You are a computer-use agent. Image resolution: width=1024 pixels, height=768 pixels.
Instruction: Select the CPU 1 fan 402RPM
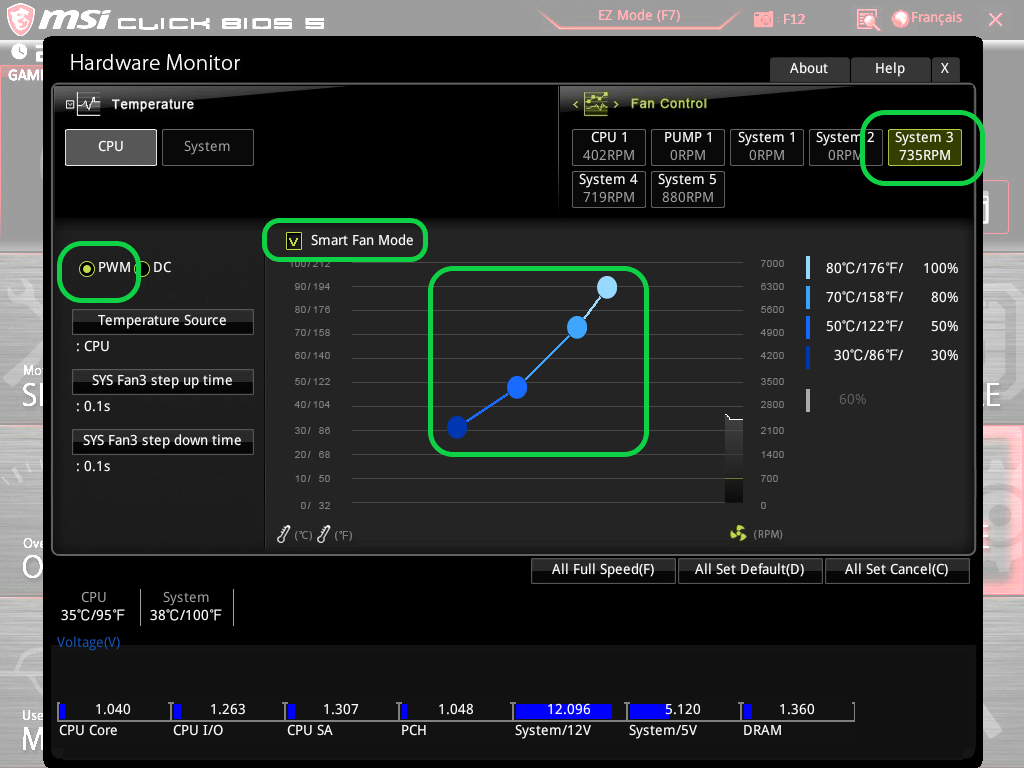click(609, 147)
